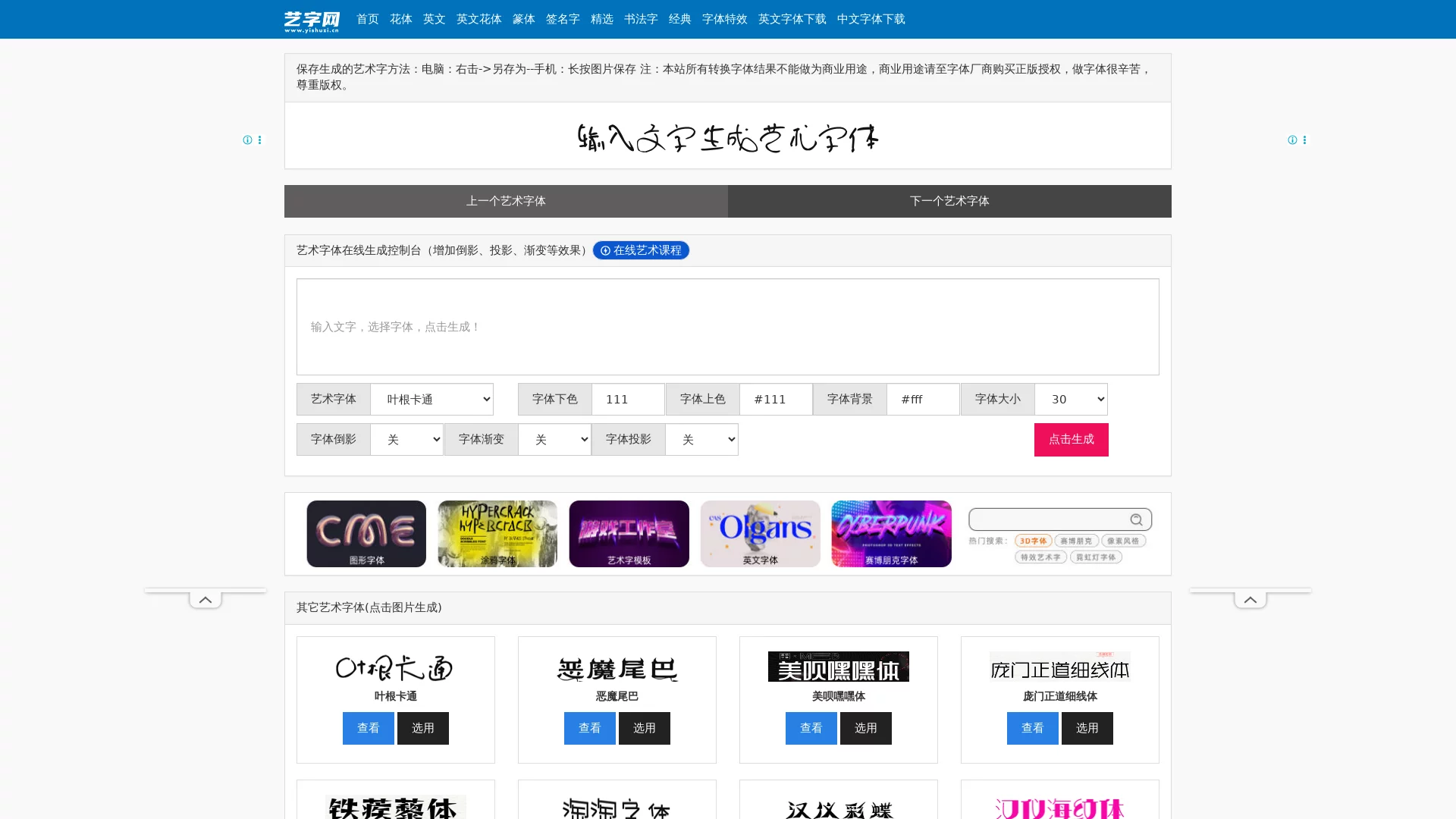Viewport: 1456px width, 819px height.
Task: Click the 英文字体 Olgans thumbnail
Action: (760, 533)
